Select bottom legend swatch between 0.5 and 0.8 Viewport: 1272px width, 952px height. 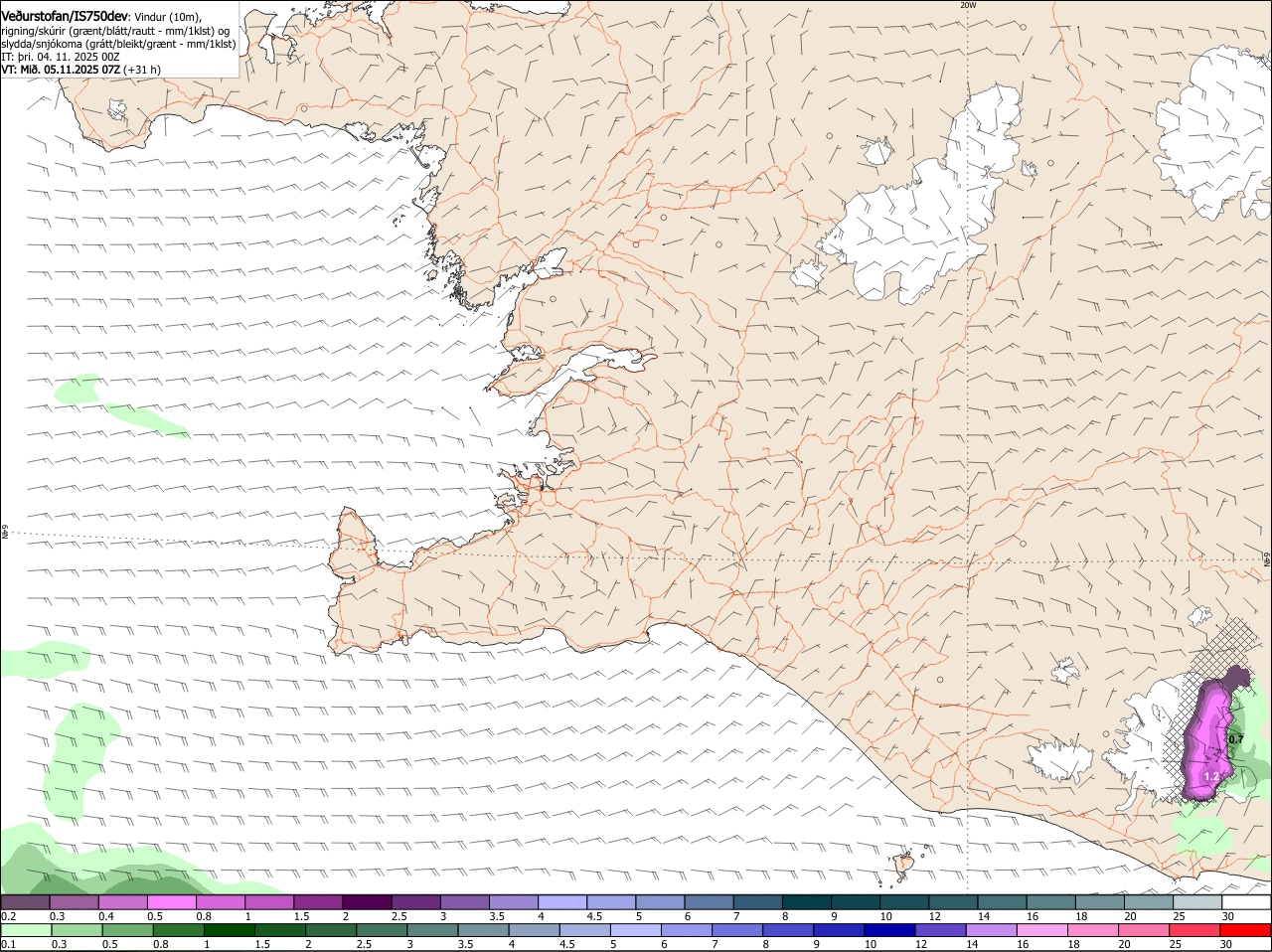[128, 930]
